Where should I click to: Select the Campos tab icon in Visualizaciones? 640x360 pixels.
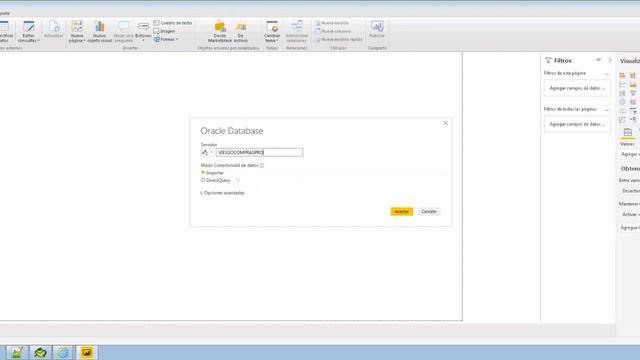point(627,132)
